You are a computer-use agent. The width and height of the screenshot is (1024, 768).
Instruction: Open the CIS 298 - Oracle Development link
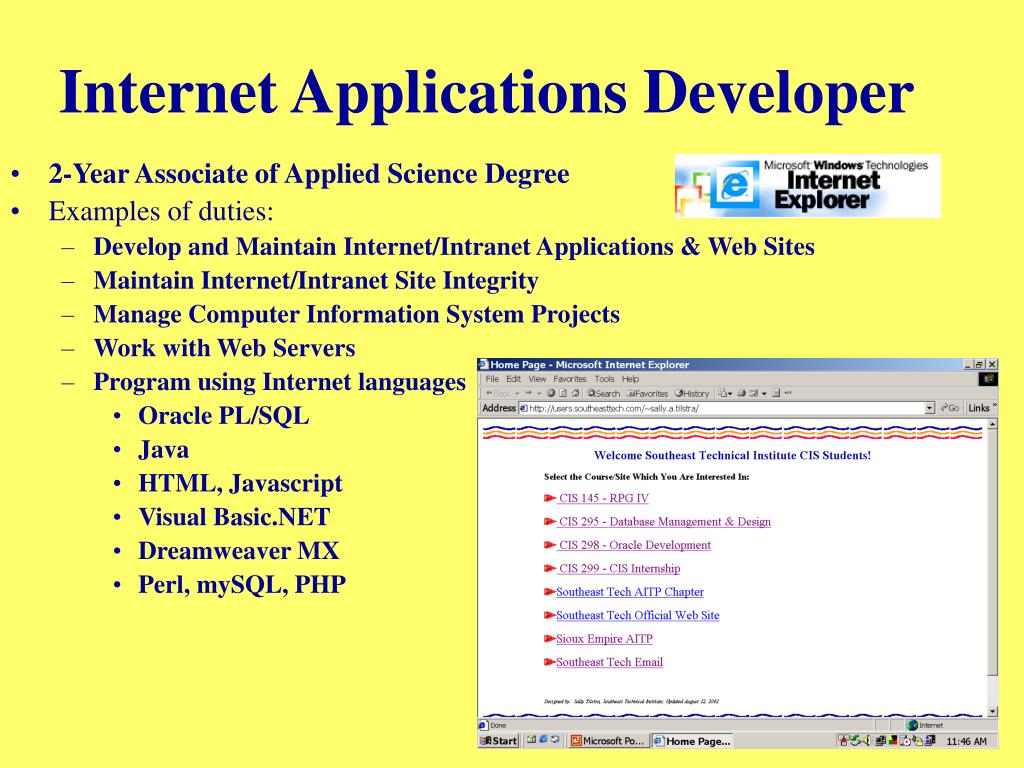pos(635,545)
